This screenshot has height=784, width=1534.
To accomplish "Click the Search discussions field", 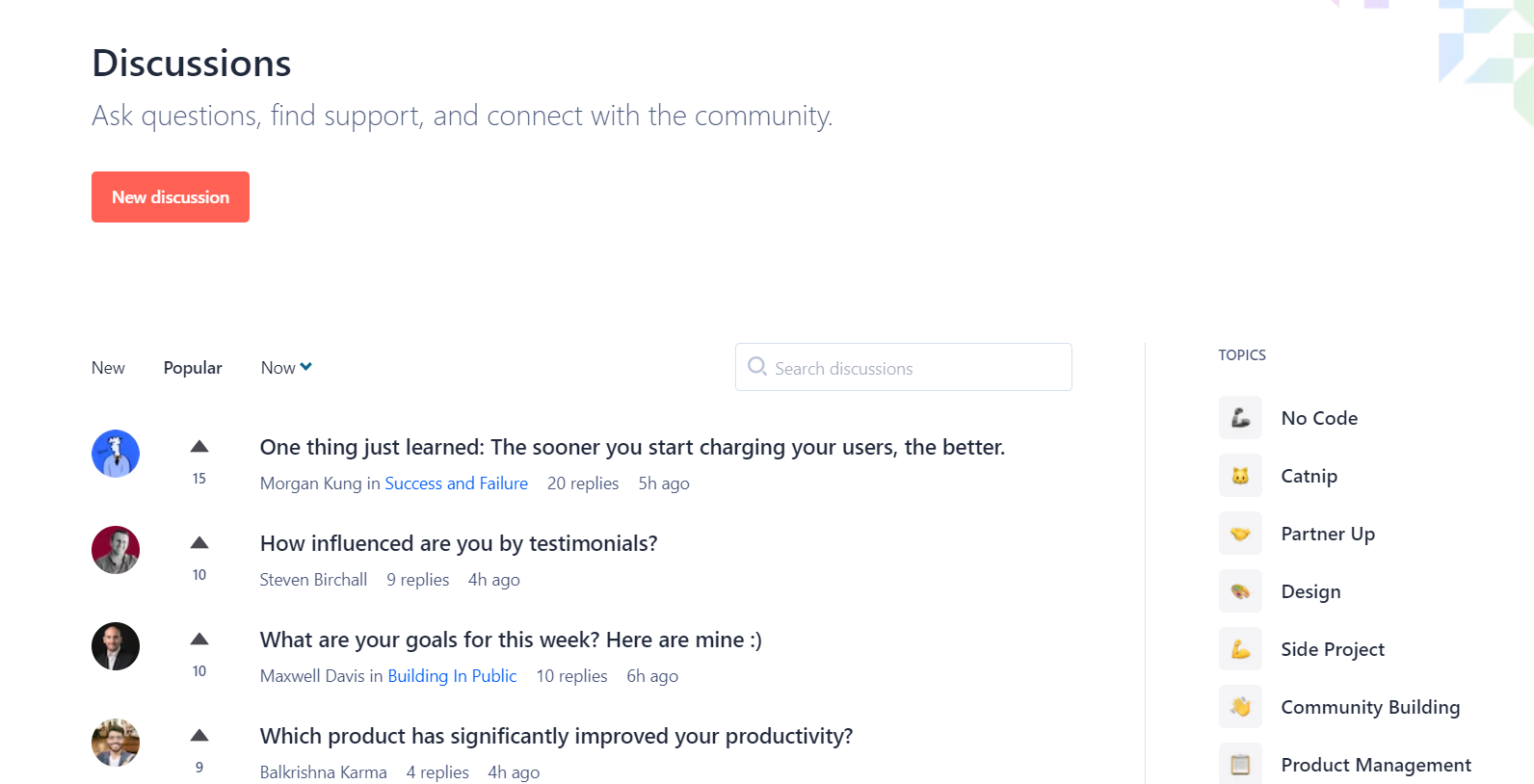I will pyautogui.click(x=904, y=368).
